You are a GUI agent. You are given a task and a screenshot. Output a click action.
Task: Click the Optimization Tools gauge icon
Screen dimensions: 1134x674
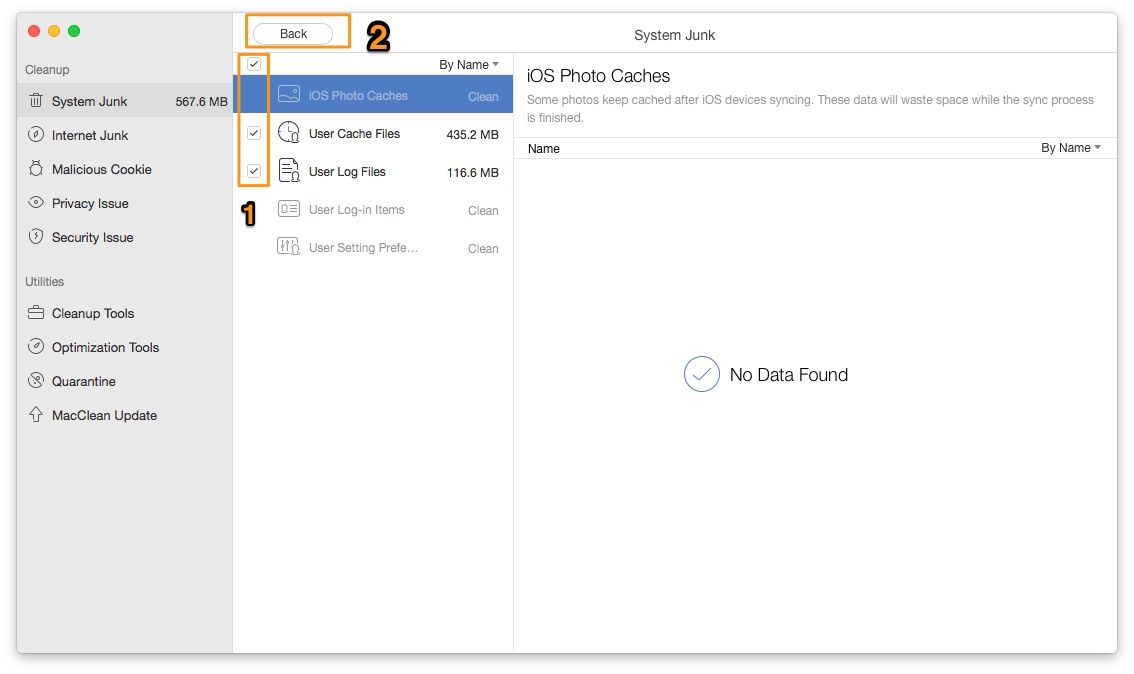point(36,346)
